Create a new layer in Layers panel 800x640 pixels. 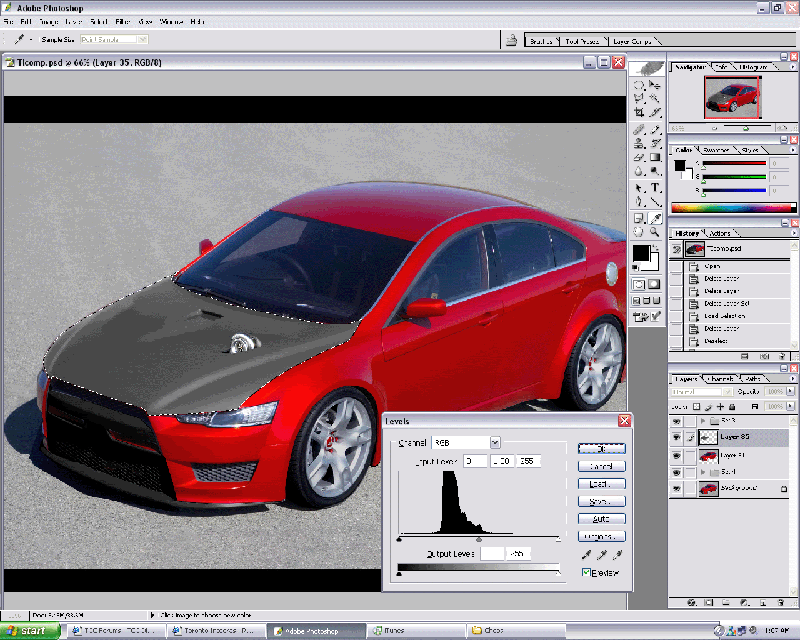pos(763,603)
